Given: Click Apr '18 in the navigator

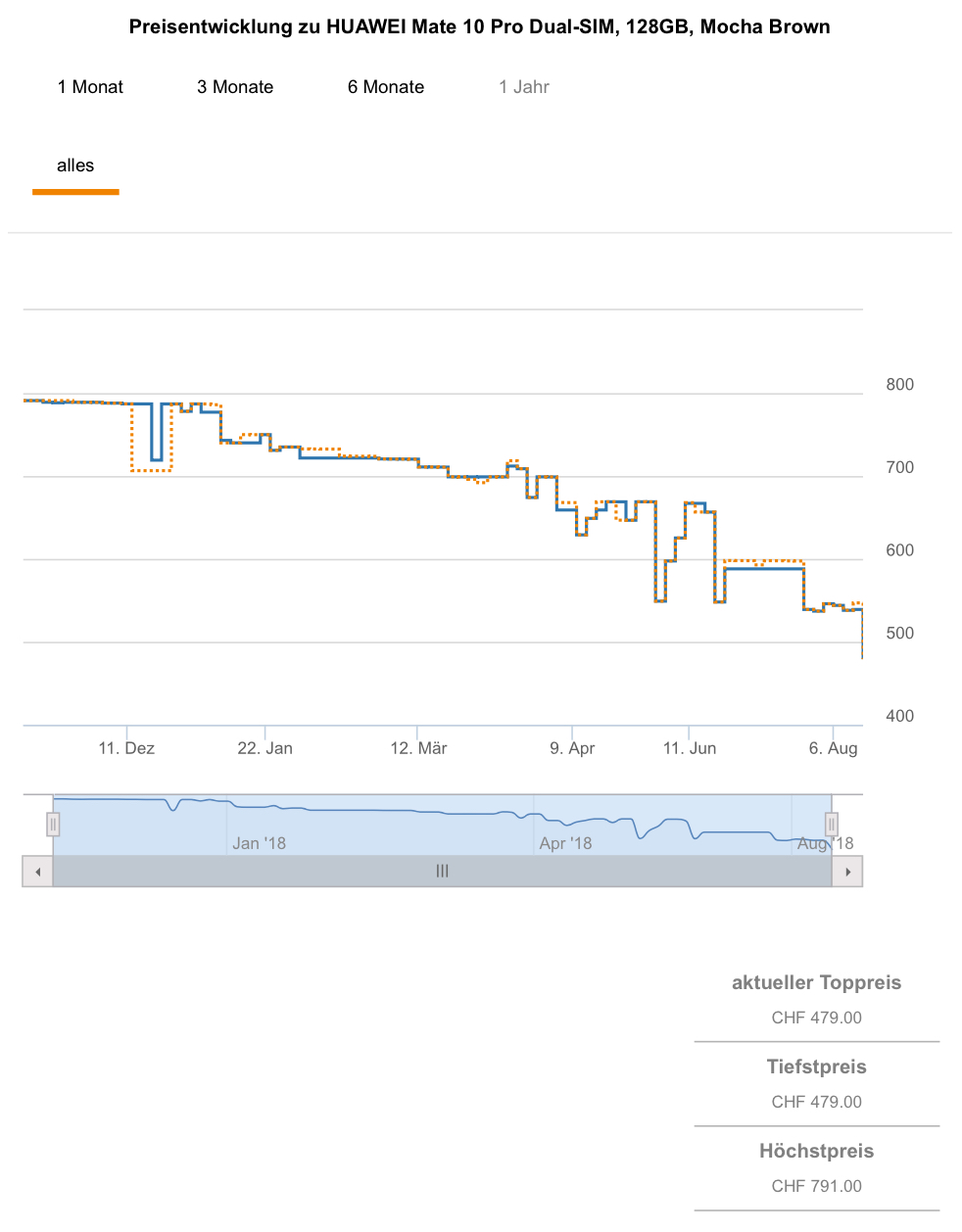Looking at the screenshot, I should pos(565,843).
